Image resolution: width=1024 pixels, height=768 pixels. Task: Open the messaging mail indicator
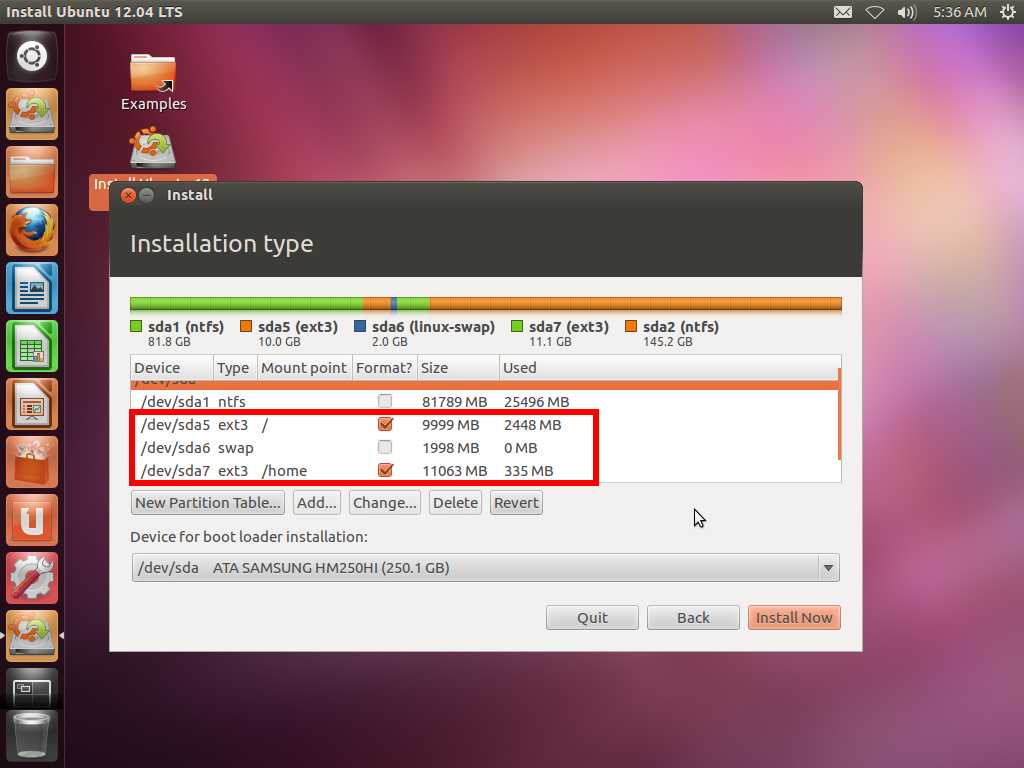point(843,12)
